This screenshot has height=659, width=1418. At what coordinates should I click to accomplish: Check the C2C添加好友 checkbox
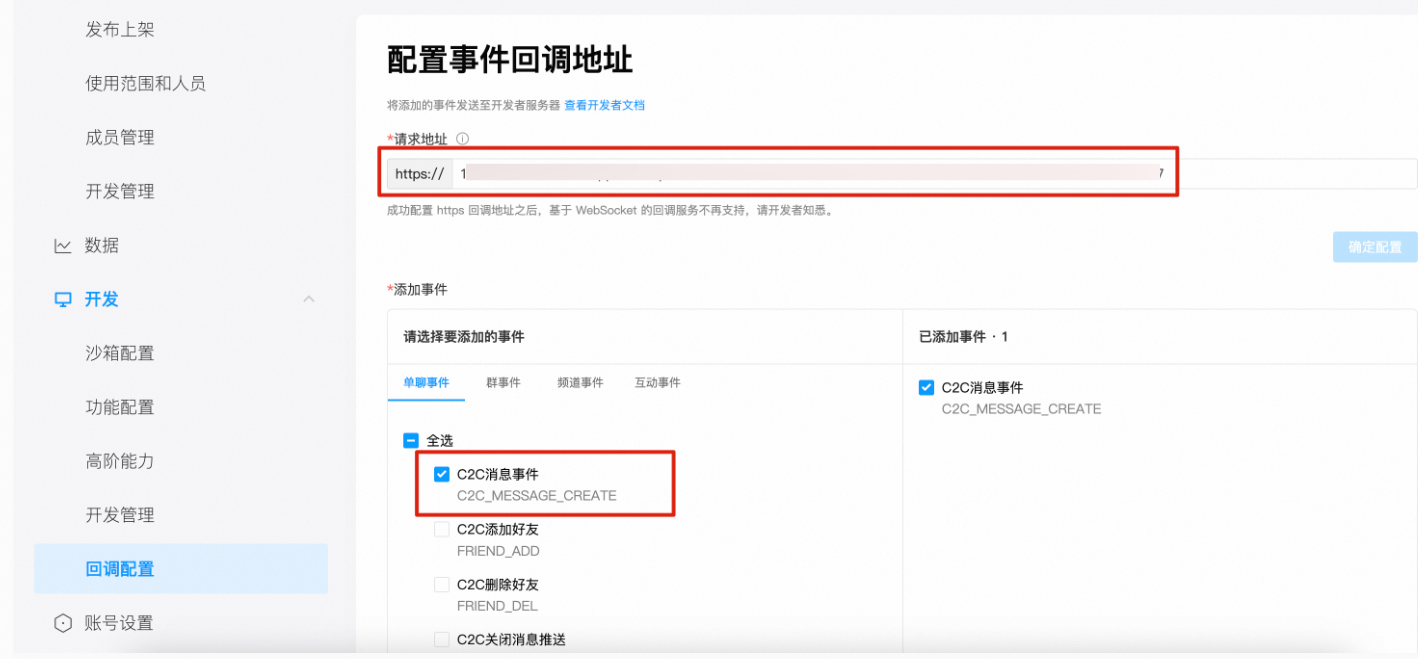click(x=441, y=529)
